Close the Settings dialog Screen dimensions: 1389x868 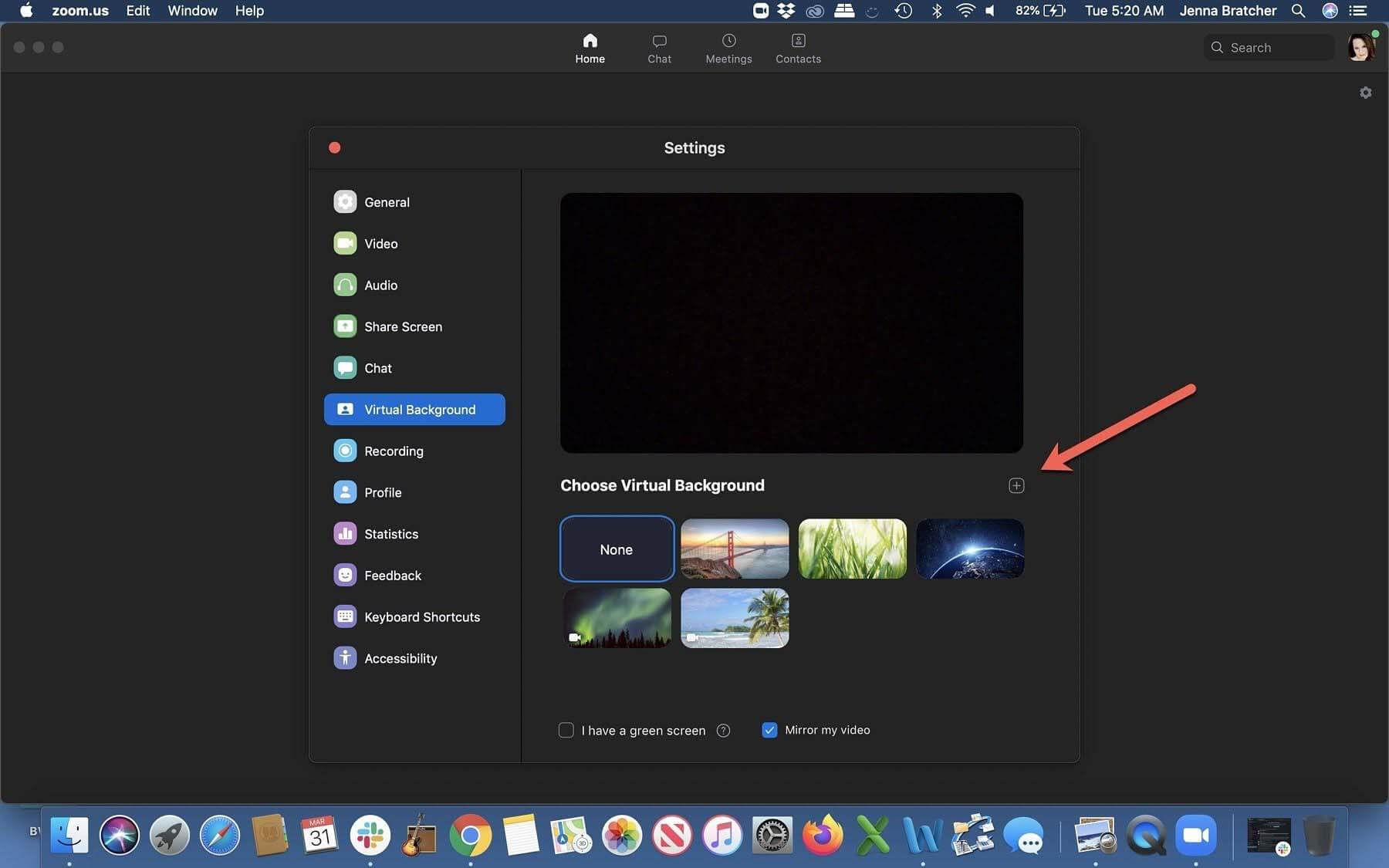[x=334, y=147]
